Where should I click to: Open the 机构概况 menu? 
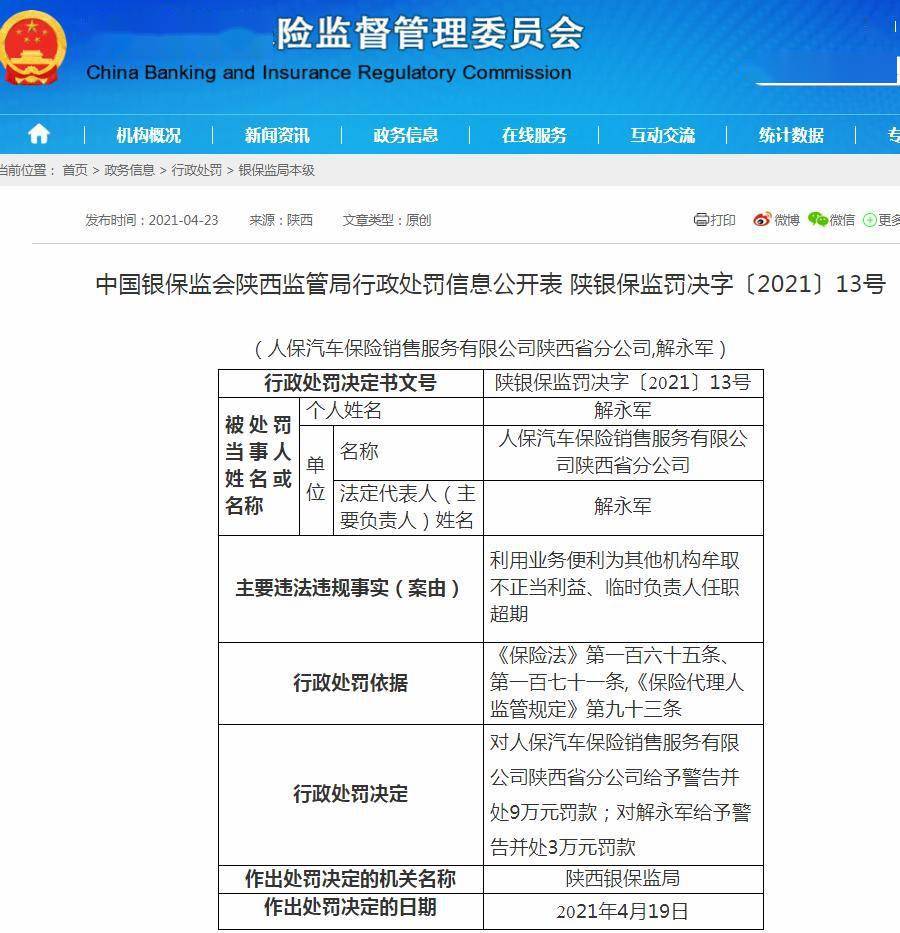[149, 135]
